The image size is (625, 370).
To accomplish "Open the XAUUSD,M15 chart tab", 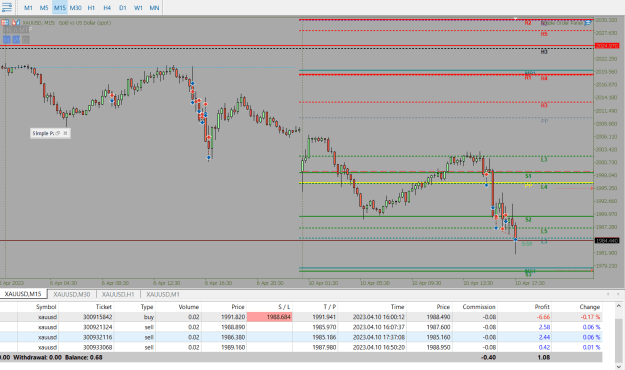I will pos(23,294).
